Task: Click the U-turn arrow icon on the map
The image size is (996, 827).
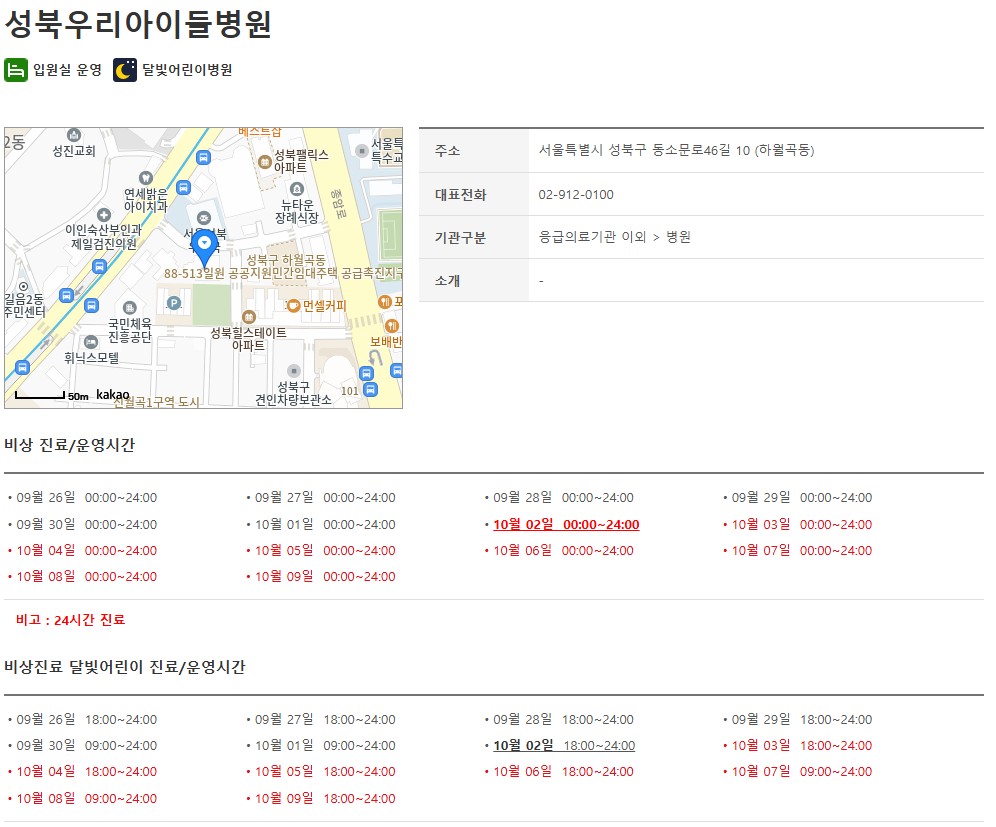Action: click(x=375, y=356)
